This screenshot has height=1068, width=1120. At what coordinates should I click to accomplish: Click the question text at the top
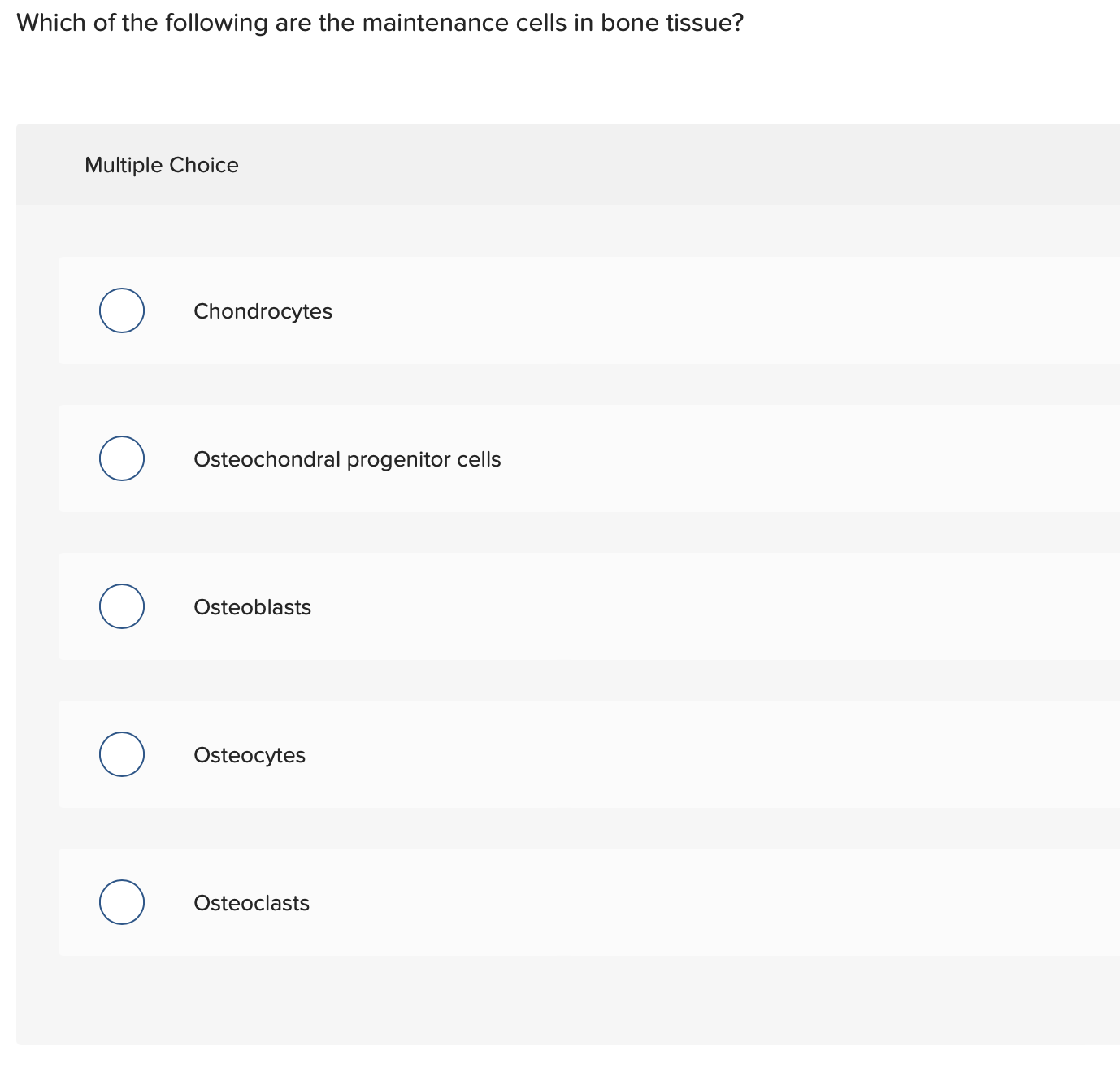380,23
